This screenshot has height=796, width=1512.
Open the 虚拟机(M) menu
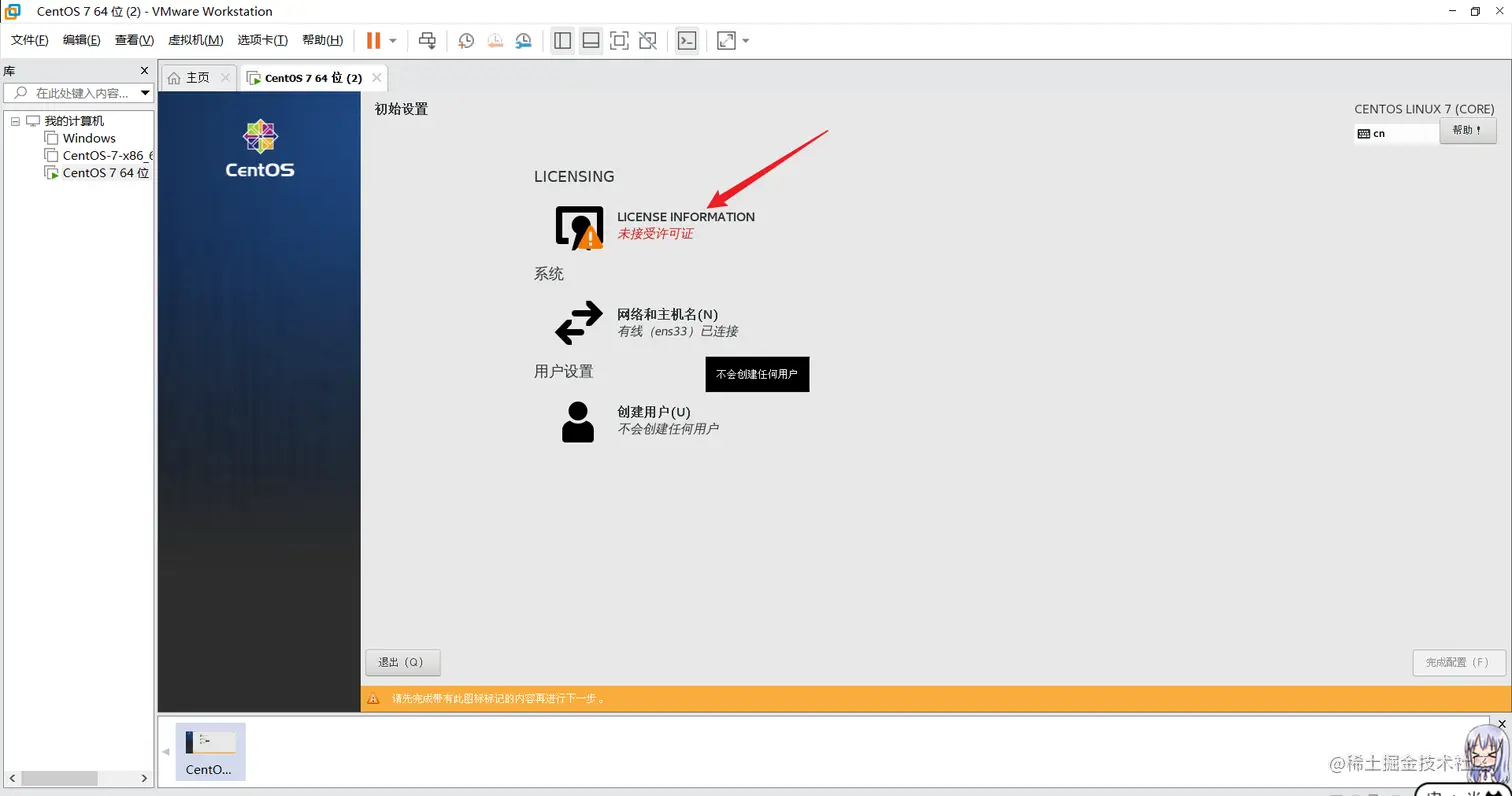pos(195,40)
